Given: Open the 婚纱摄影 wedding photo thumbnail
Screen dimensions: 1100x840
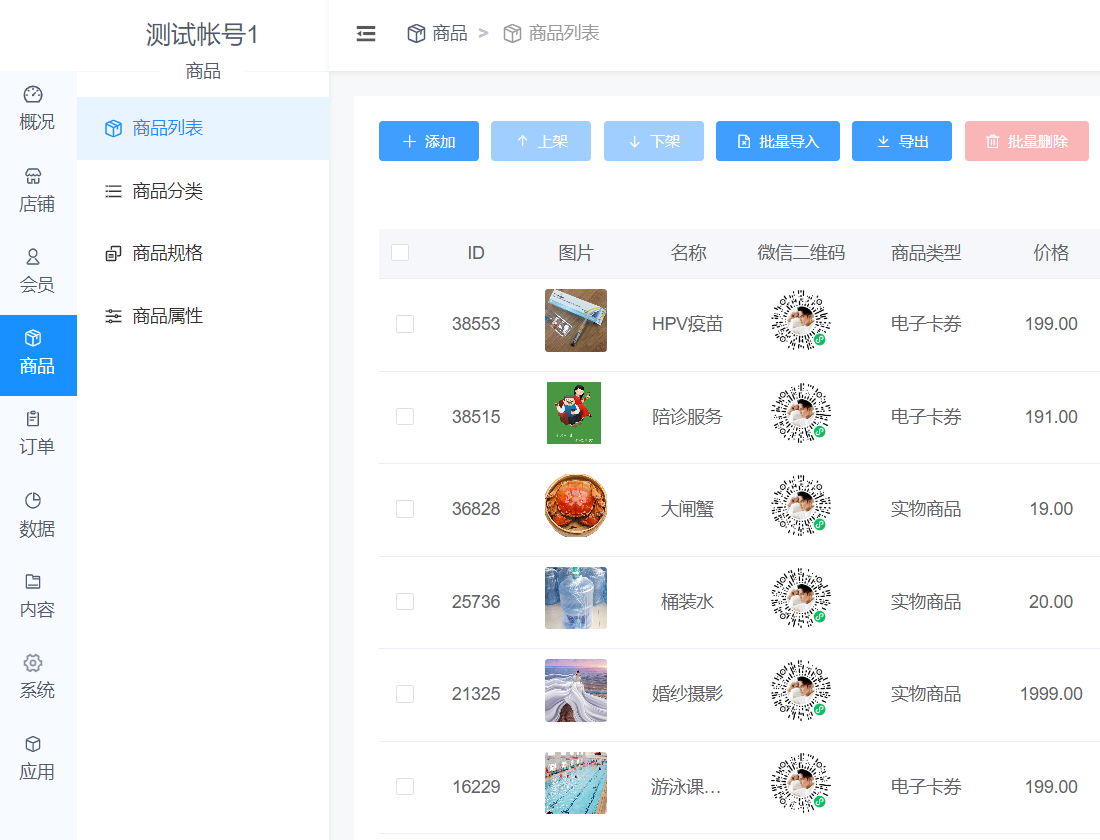Looking at the screenshot, I should coord(575,691).
